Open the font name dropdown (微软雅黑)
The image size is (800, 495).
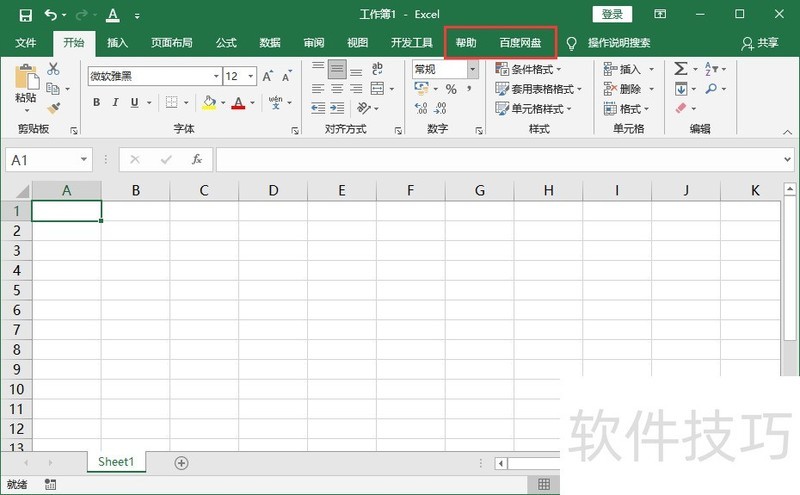(x=216, y=76)
